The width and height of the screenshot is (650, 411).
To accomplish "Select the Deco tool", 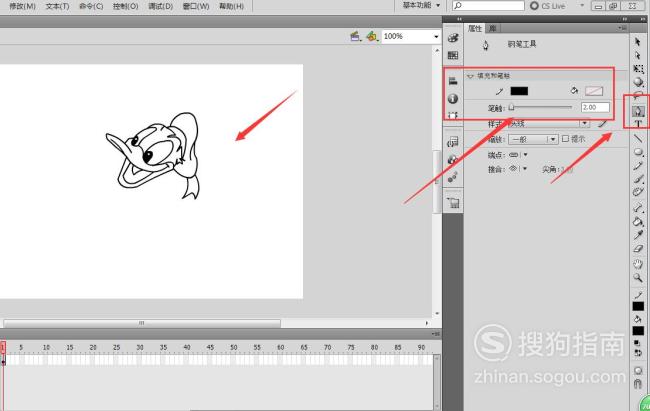I will tap(638, 192).
